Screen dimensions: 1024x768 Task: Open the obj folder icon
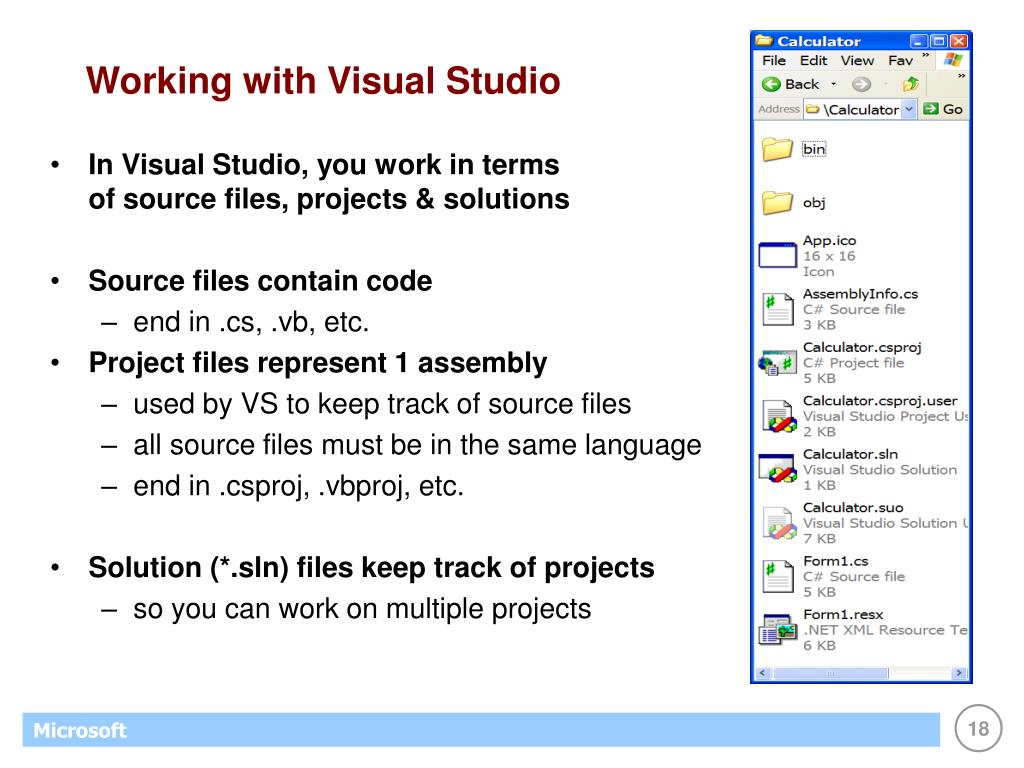[776, 203]
